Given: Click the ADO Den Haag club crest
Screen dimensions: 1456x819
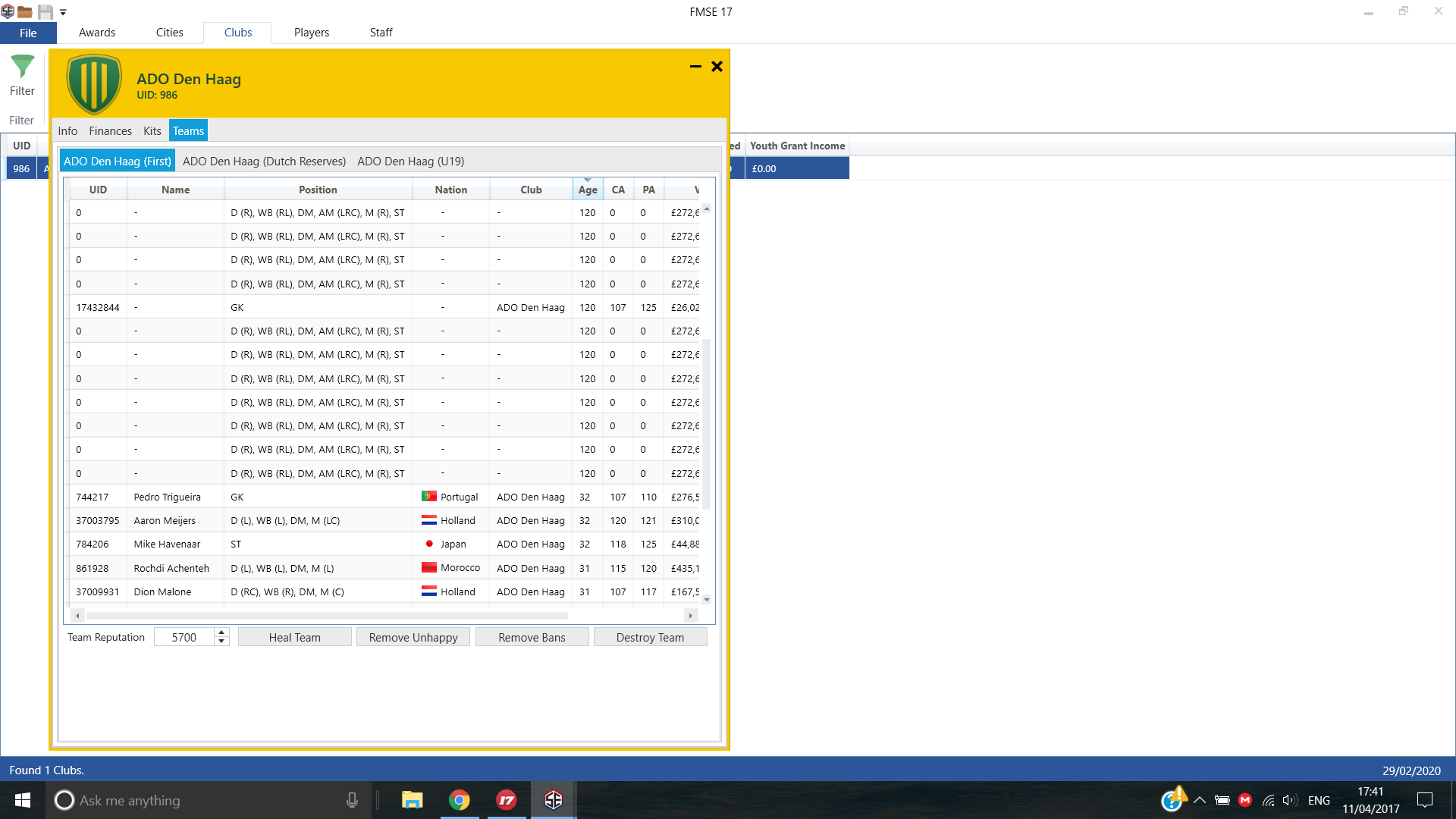Looking at the screenshot, I should click(x=94, y=84).
